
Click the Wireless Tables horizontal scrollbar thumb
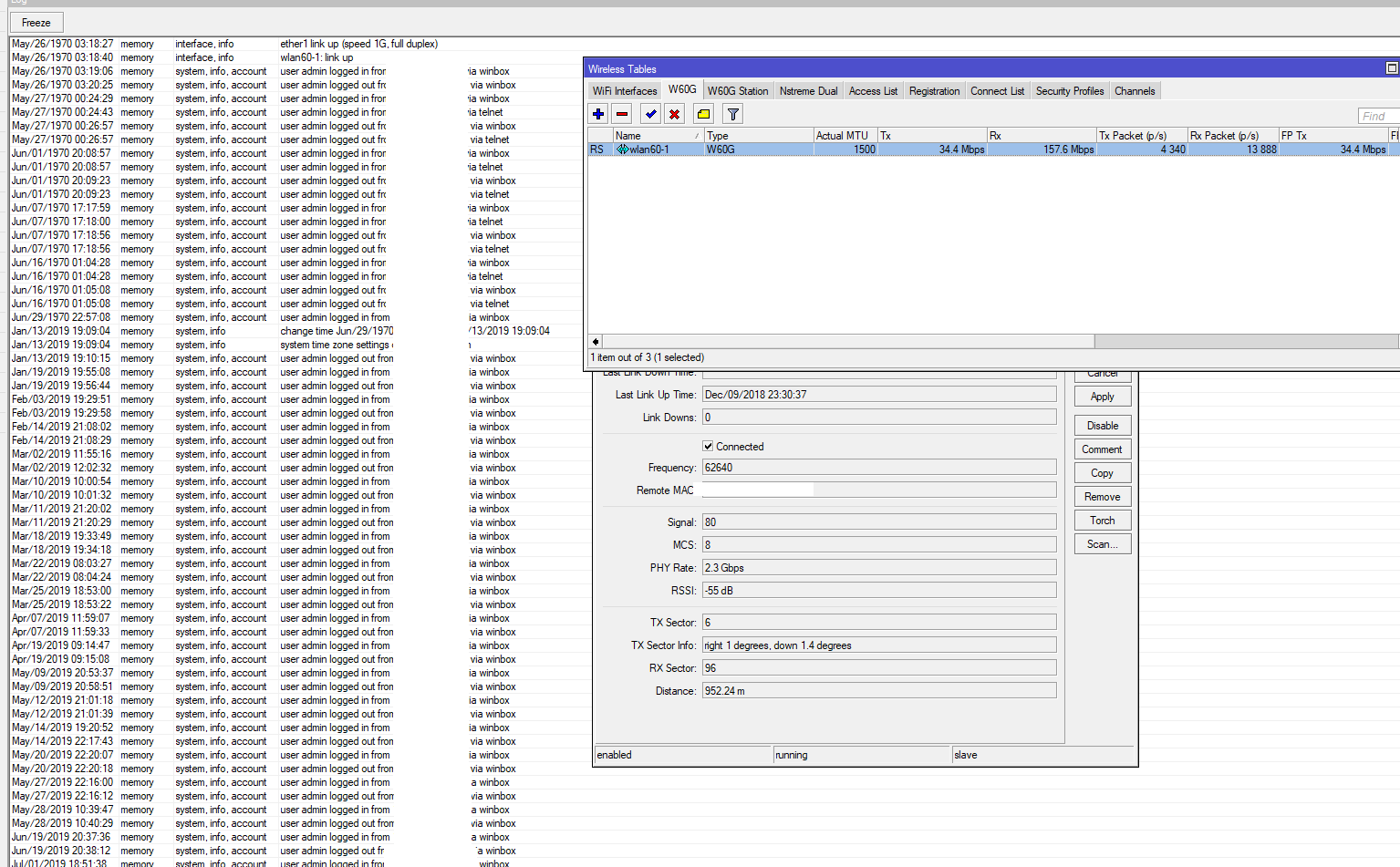point(848,341)
